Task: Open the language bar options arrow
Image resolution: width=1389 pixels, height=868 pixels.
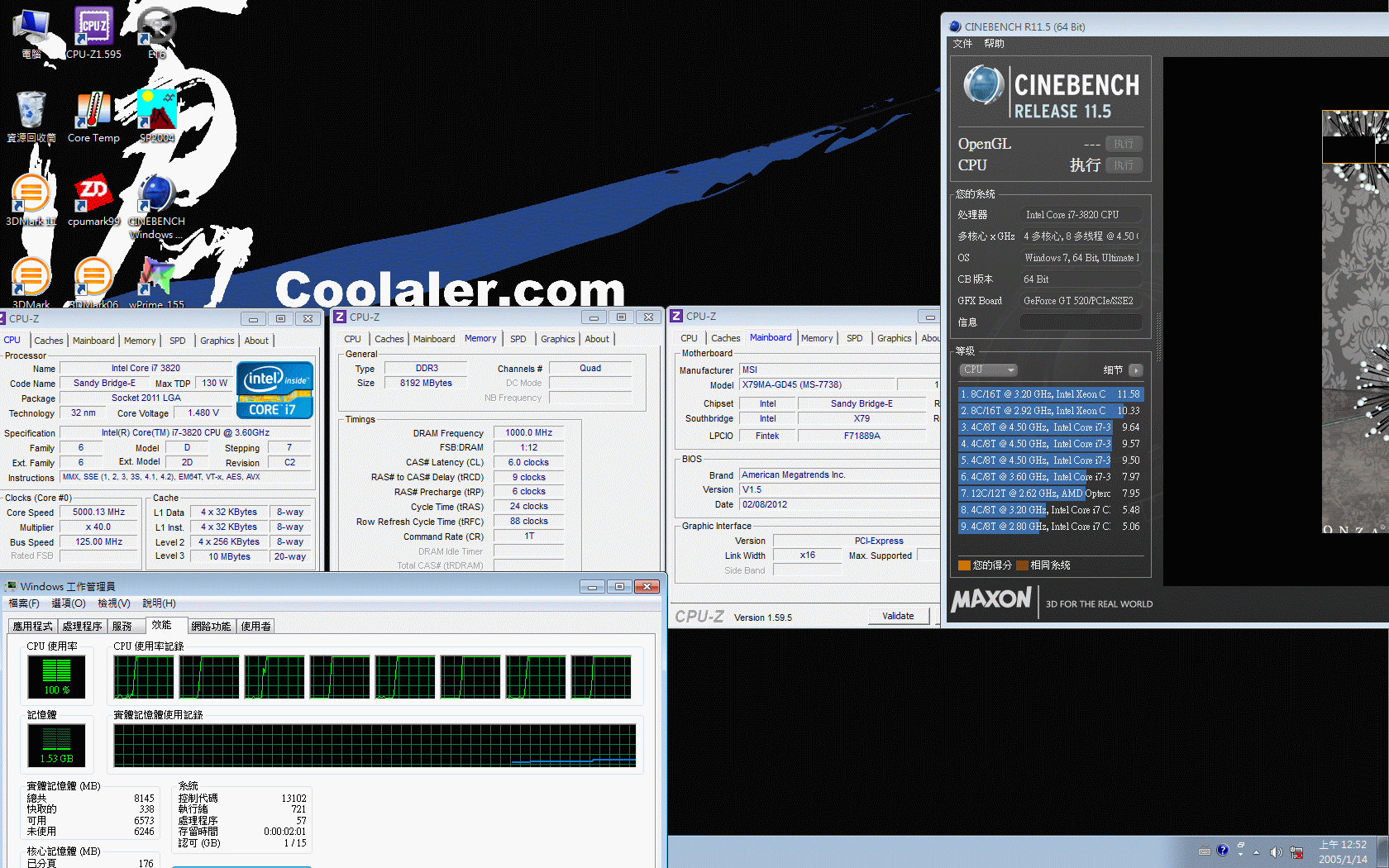Action: pyautogui.click(x=1241, y=854)
